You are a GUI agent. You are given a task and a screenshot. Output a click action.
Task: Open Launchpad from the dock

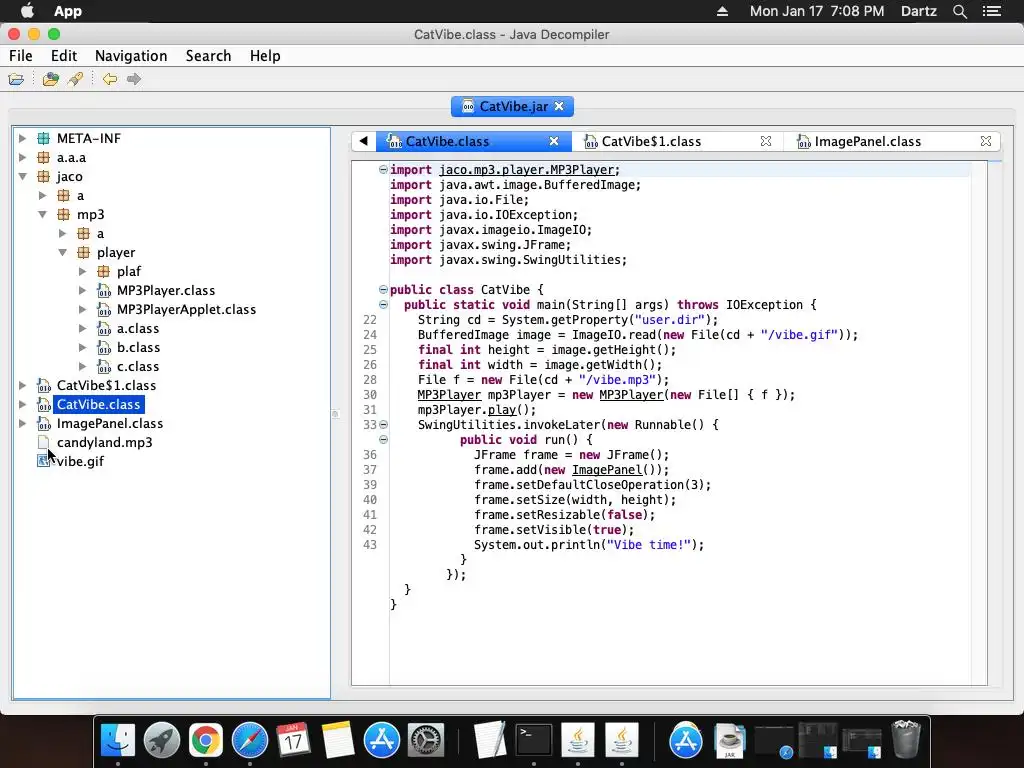tap(161, 741)
